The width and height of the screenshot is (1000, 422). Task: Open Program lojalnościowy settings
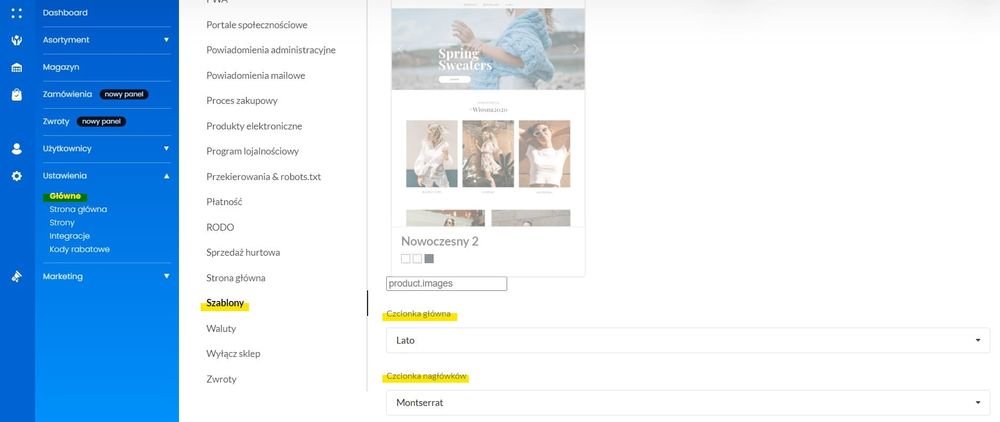click(253, 151)
